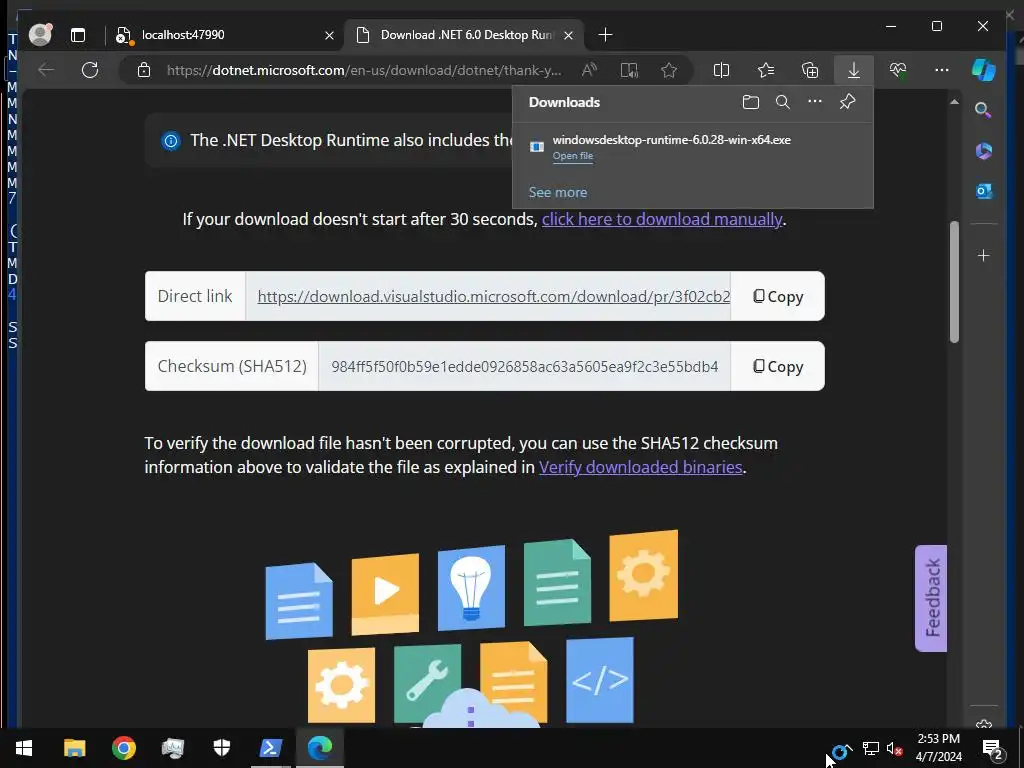Go back to previous page
The height and width of the screenshot is (768, 1024).
(x=46, y=70)
